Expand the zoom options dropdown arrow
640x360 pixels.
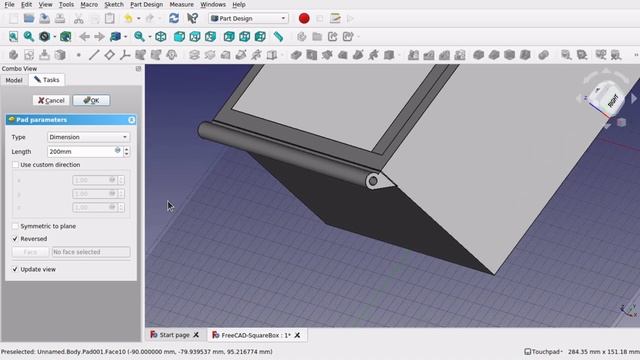(149, 37)
